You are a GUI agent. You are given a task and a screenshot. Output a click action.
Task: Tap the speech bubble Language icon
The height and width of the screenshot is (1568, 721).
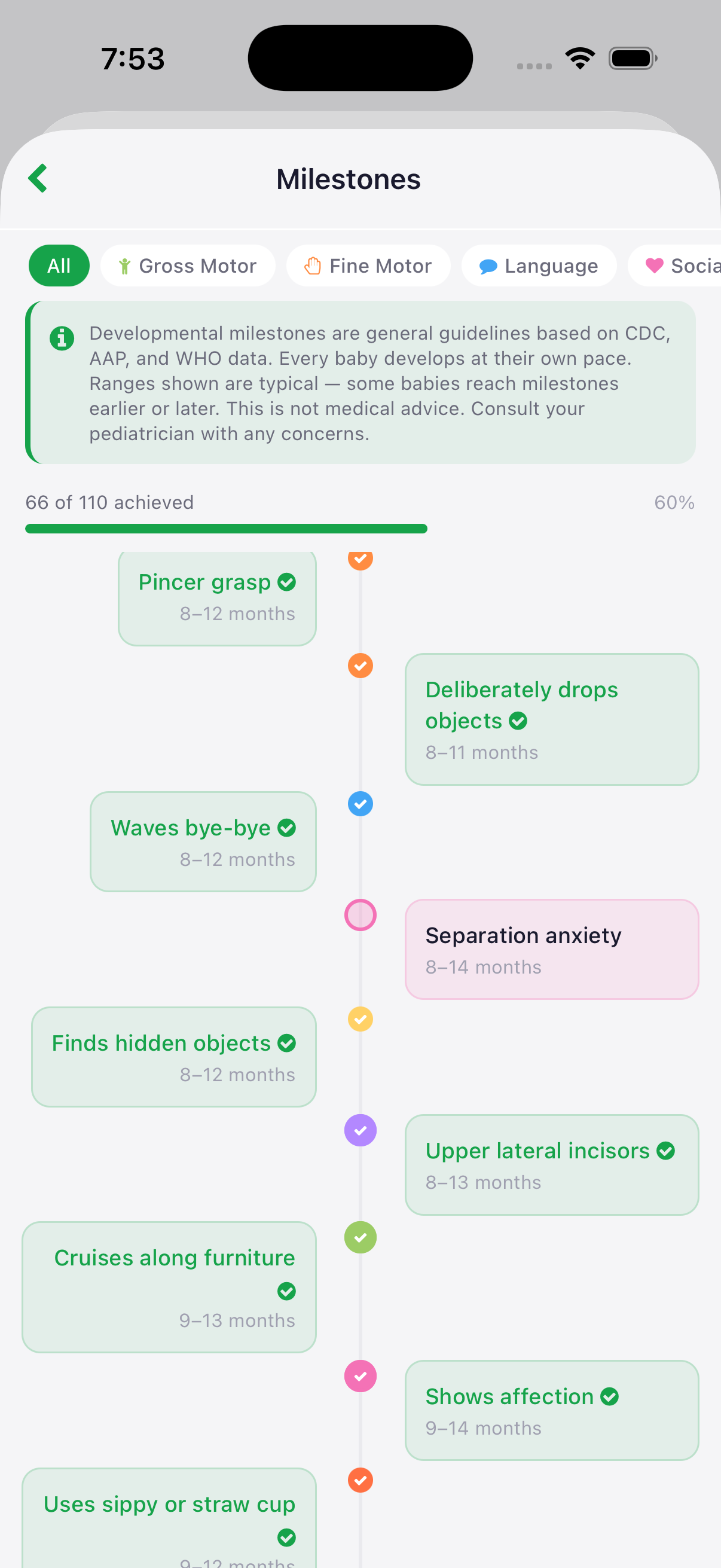pos(488,266)
